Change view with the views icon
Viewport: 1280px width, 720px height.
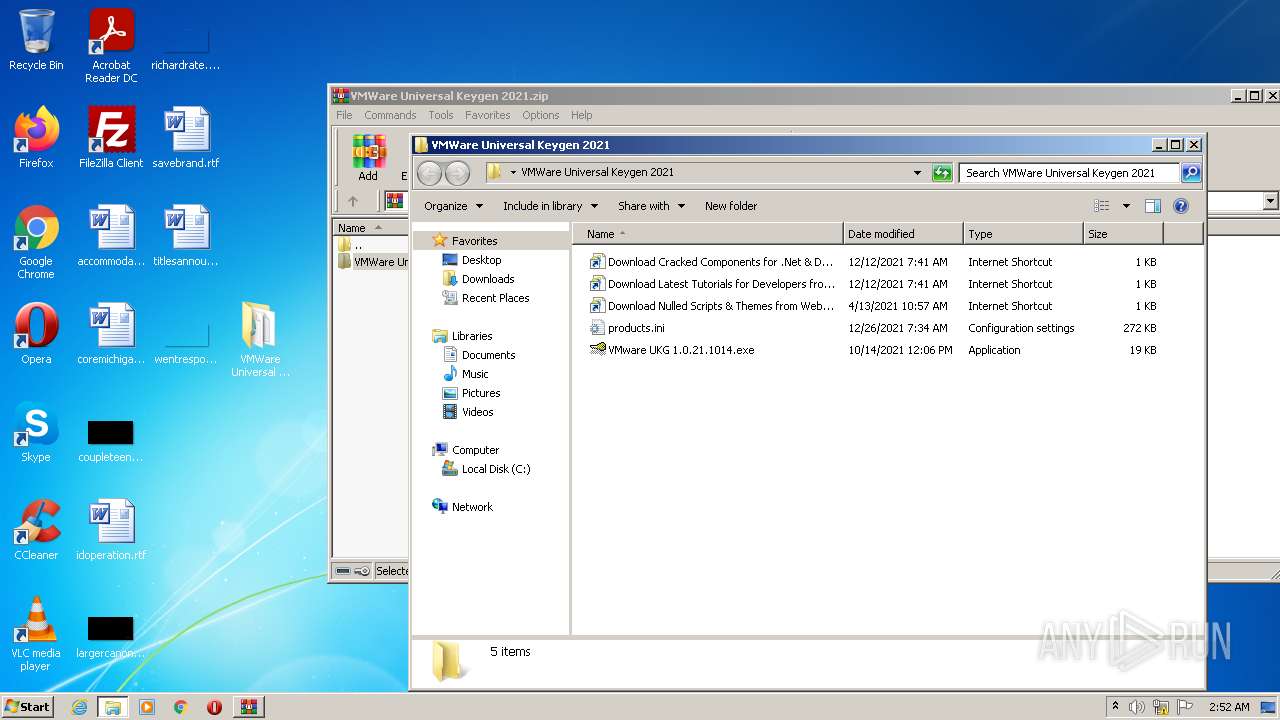[x=1101, y=206]
